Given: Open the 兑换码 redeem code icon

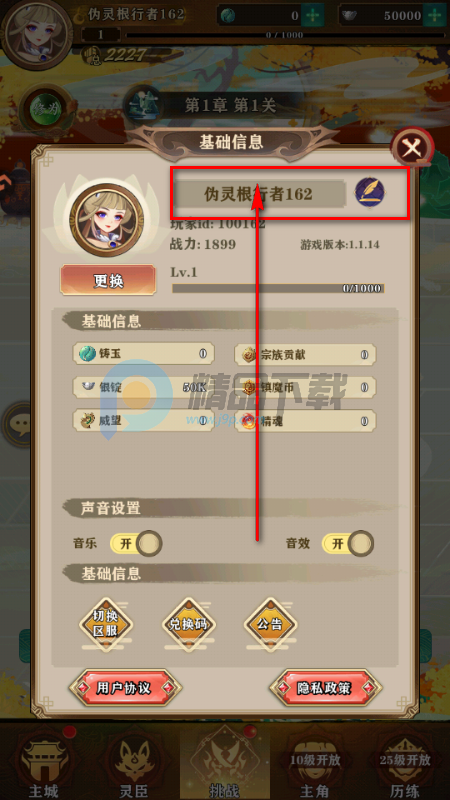Looking at the screenshot, I should click(x=189, y=623).
